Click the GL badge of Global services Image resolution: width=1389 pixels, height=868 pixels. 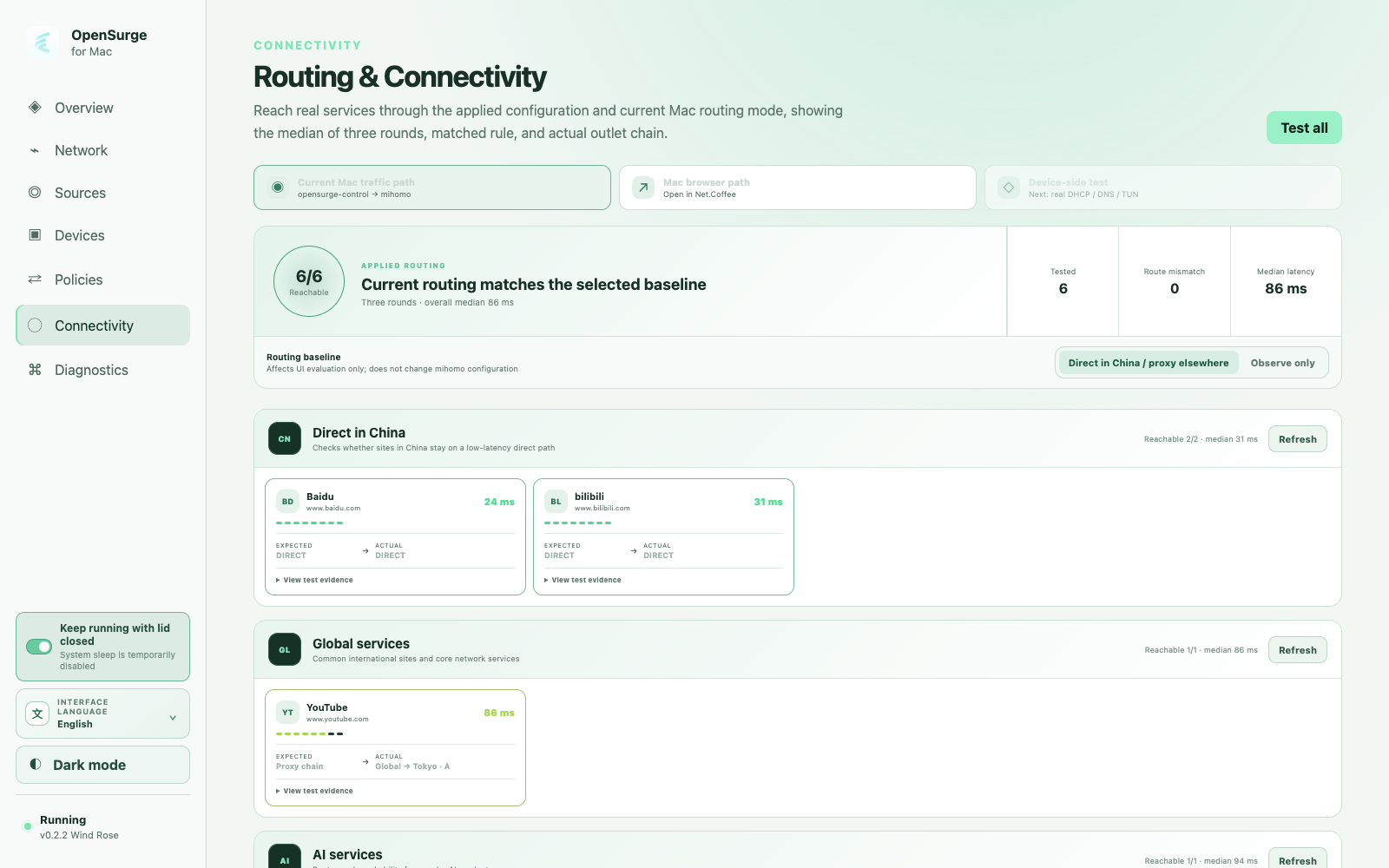[x=285, y=650]
